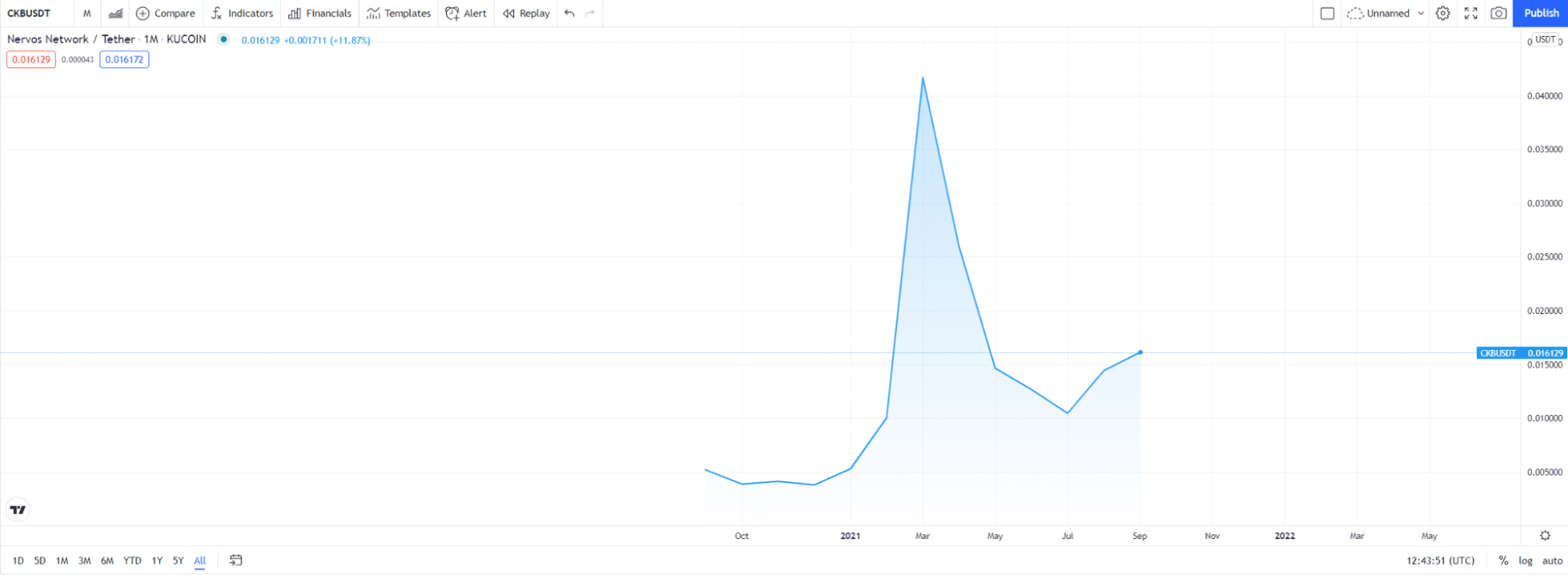Select the 1D time range

(x=18, y=561)
